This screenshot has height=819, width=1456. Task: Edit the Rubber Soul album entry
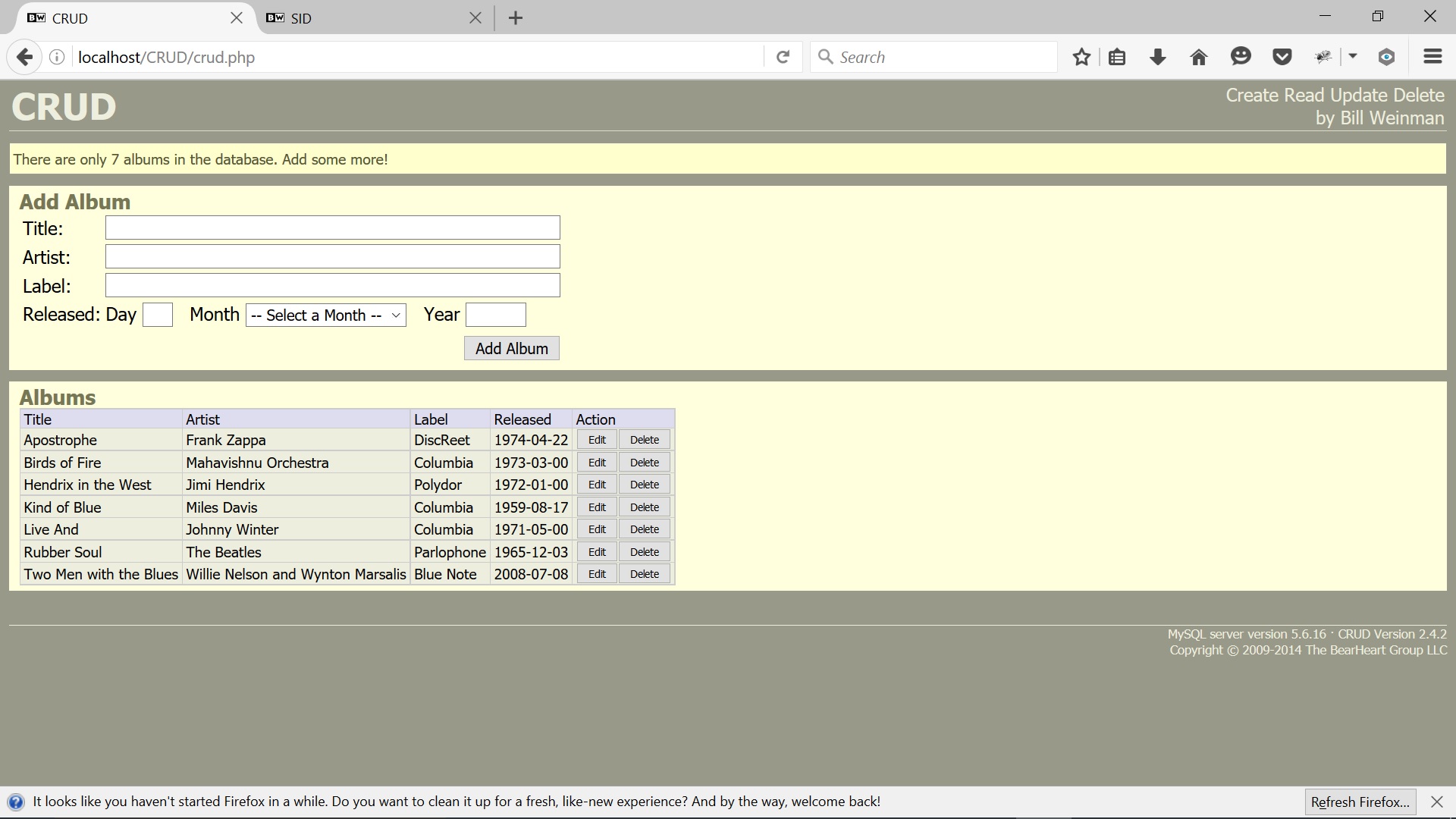596,551
